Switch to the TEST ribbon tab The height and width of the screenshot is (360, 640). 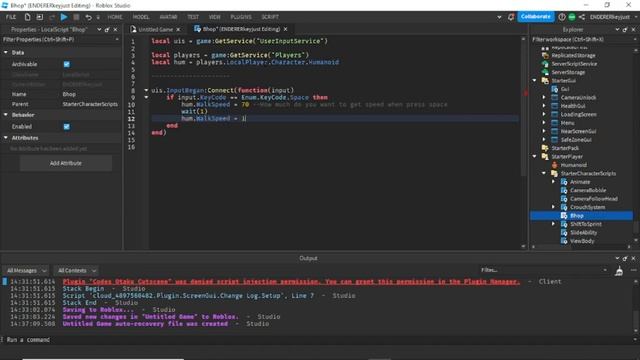click(x=193, y=17)
